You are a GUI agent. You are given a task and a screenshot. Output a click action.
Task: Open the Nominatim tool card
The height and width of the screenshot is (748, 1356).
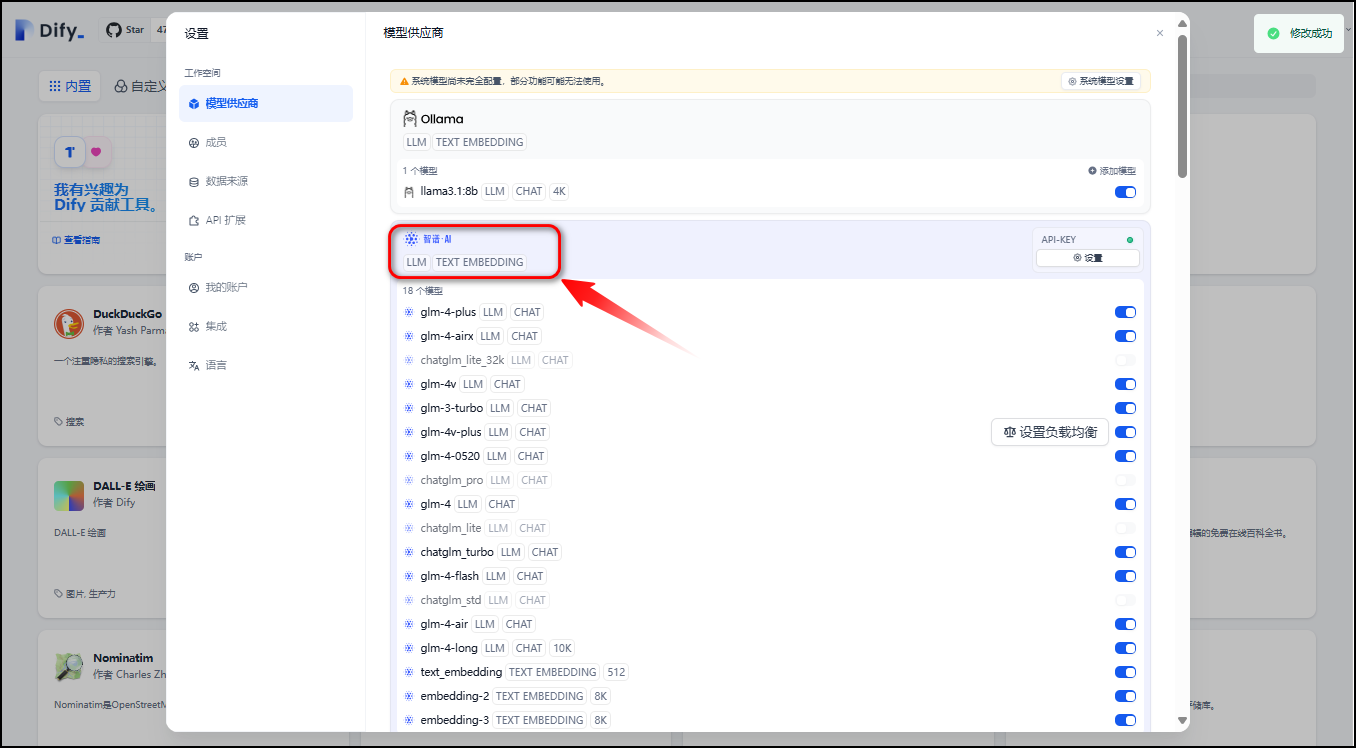[x=102, y=688]
